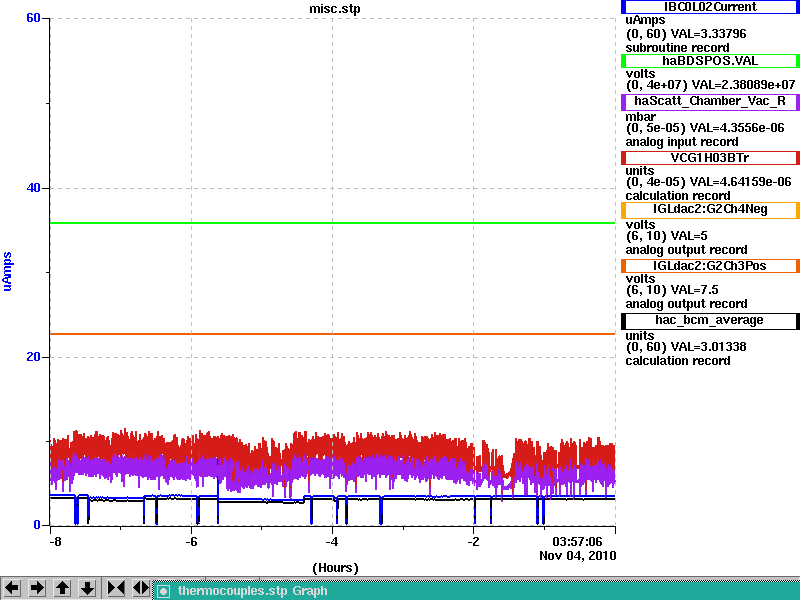Select the haScatt_Chamber_Vac_R legend entry

click(710, 101)
